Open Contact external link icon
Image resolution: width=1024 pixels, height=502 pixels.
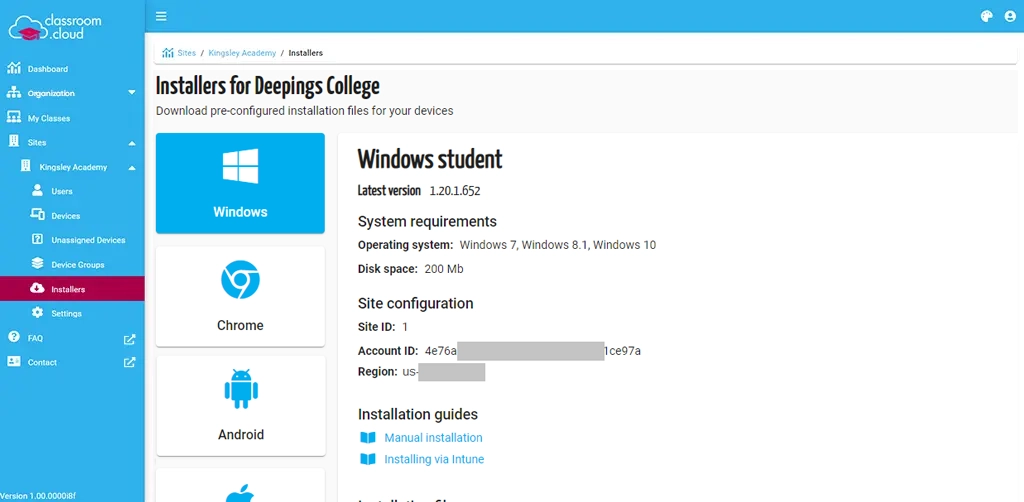tap(129, 362)
